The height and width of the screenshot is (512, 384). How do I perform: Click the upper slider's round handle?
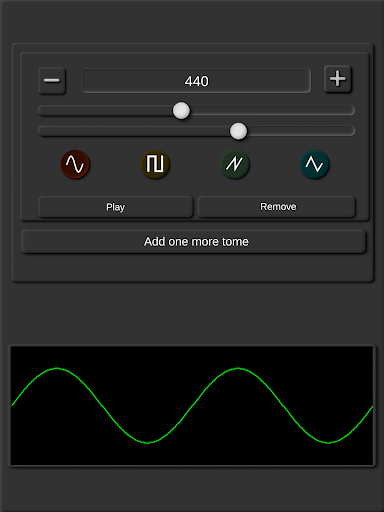(181, 111)
